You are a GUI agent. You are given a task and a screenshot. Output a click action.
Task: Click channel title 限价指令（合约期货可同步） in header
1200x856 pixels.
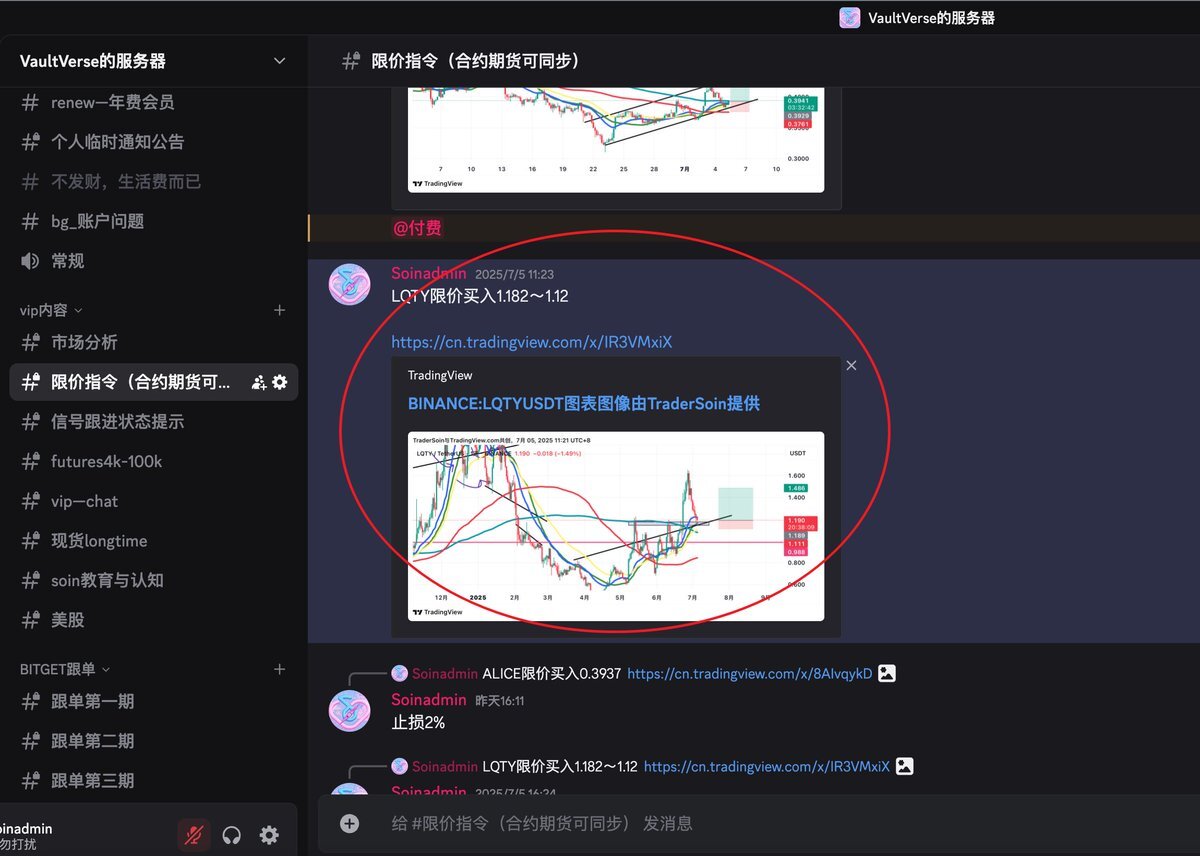(476, 61)
